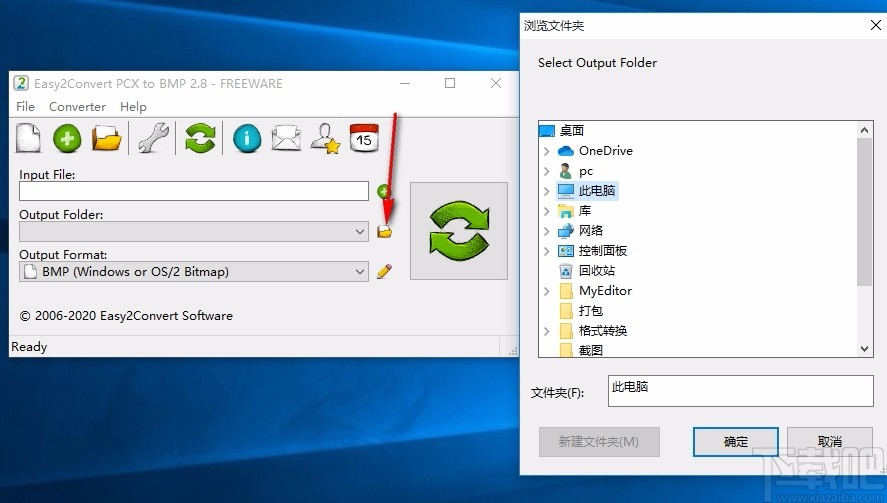This screenshot has height=503, width=887.
Task: Open the blue info icon
Action: coord(247,138)
